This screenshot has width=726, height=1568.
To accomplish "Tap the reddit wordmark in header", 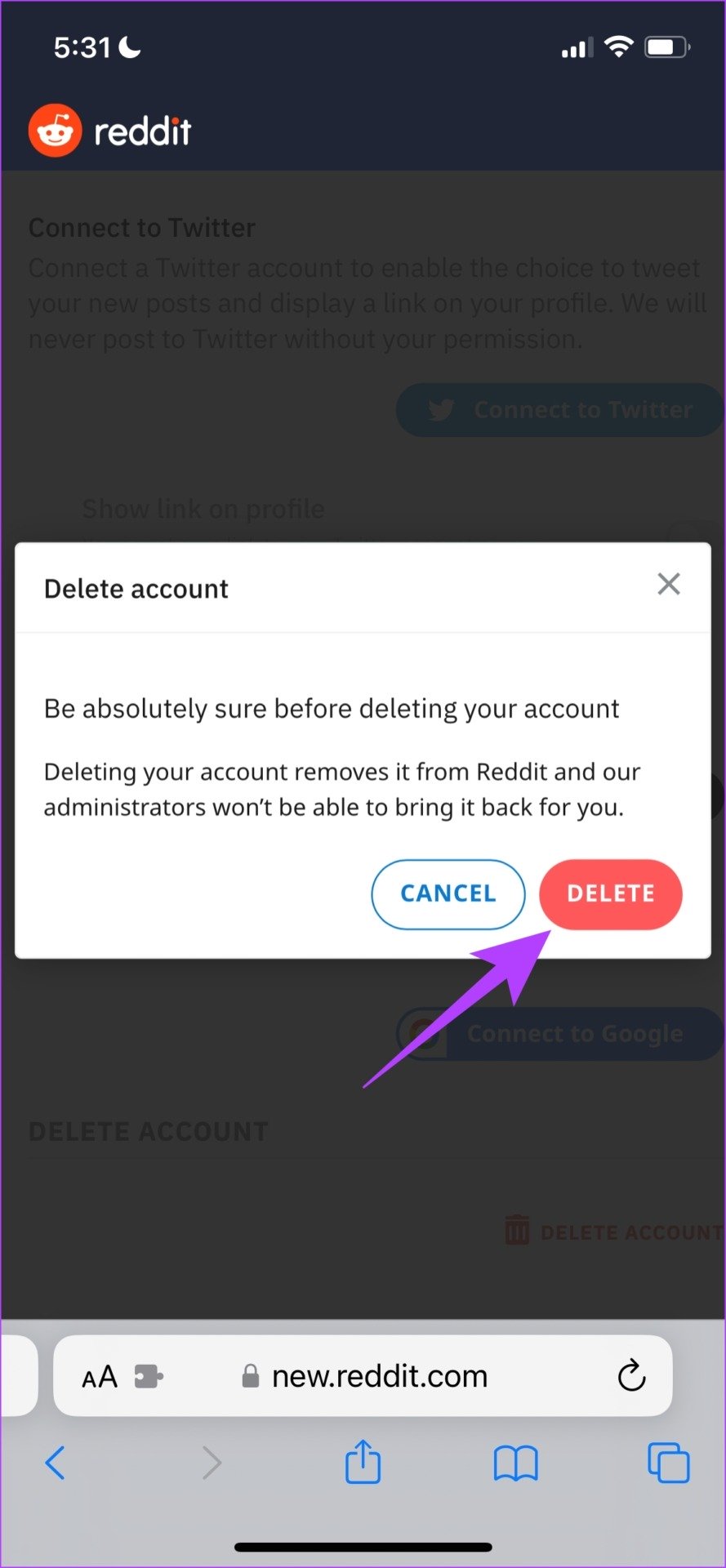I will (x=142, y=131).
